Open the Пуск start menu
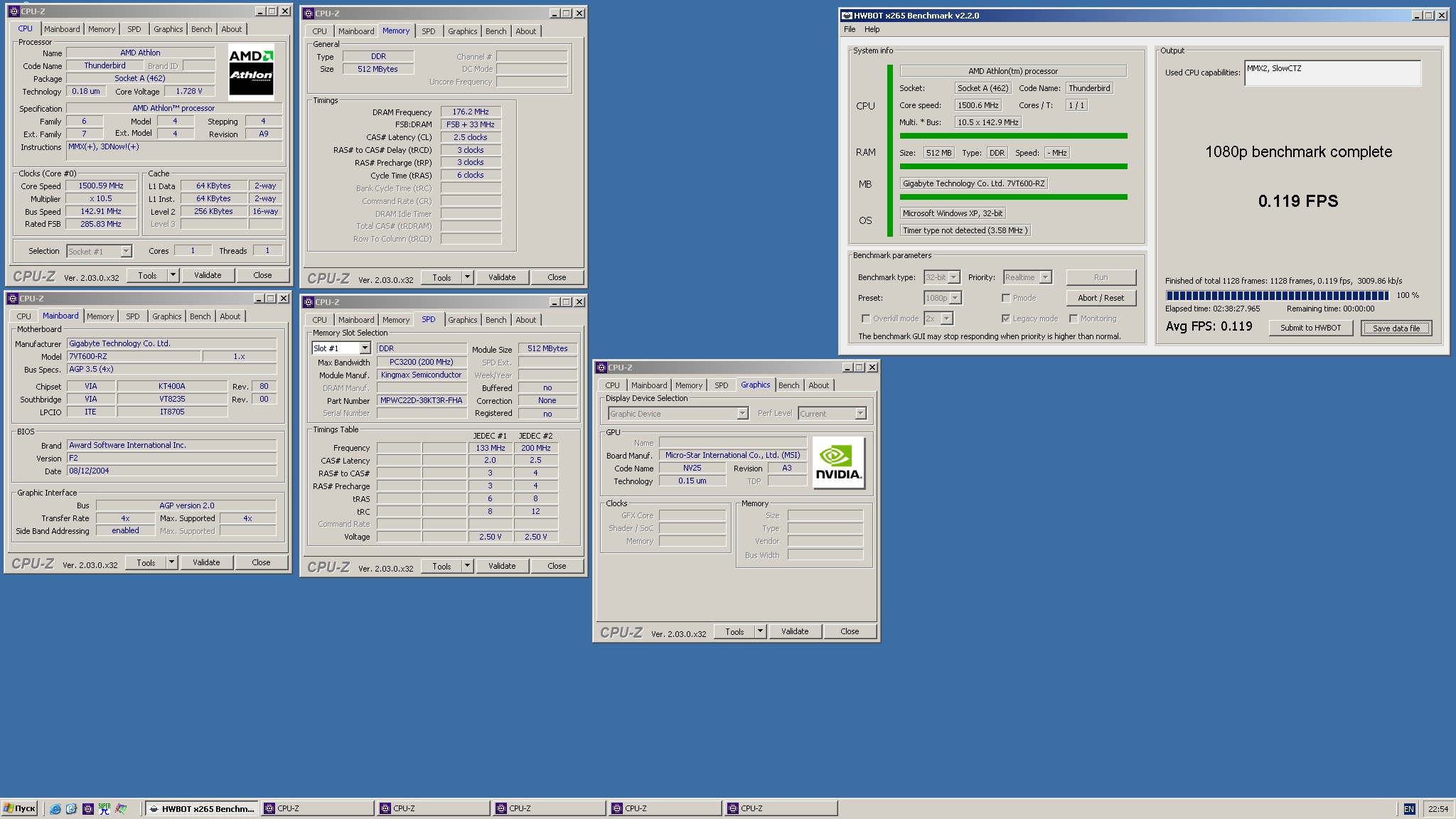Screen dimensions: 1456x819 click(x=20, y=808)
